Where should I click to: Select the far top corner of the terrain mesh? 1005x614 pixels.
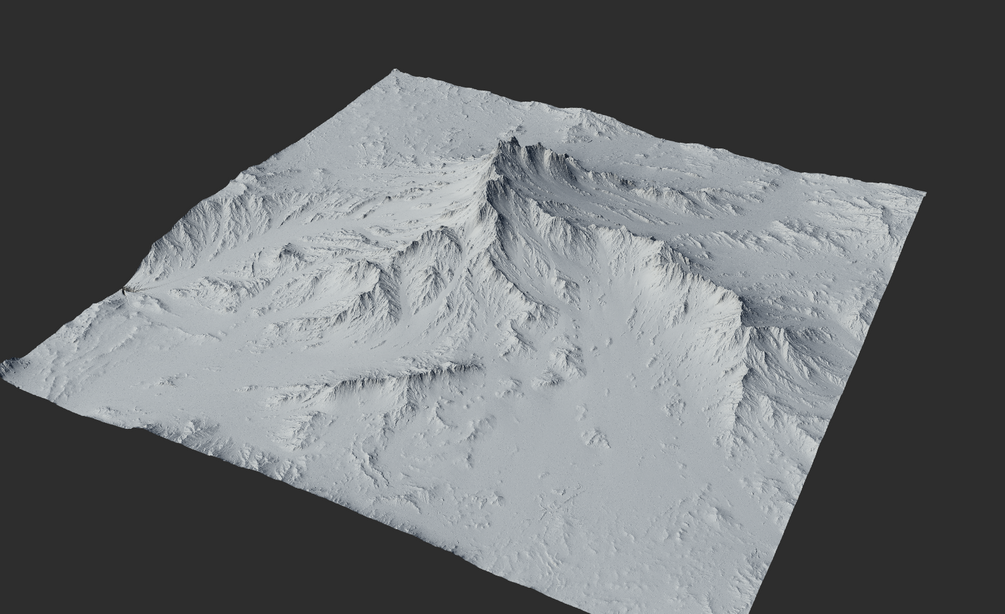(x=395, y=75)
